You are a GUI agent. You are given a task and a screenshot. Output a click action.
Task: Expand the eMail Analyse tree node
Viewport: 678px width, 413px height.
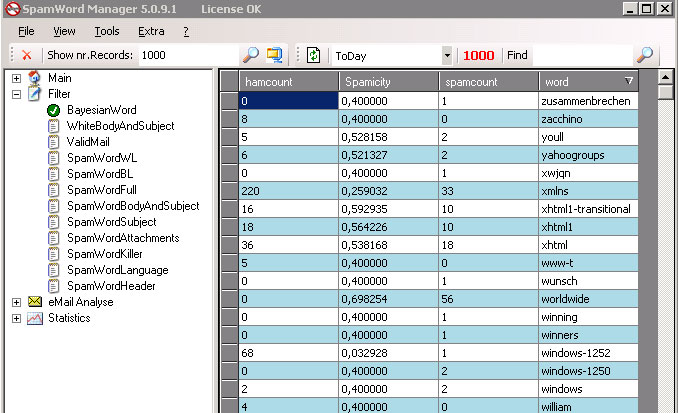click(x=16, y=302)
